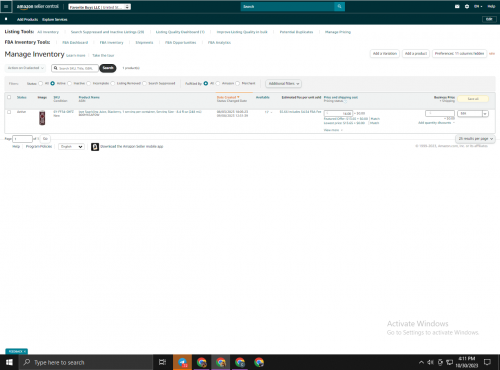This screenshot has width=500, height=370.
Task: Open Potential Duplicates link
Action: [296, 32]
